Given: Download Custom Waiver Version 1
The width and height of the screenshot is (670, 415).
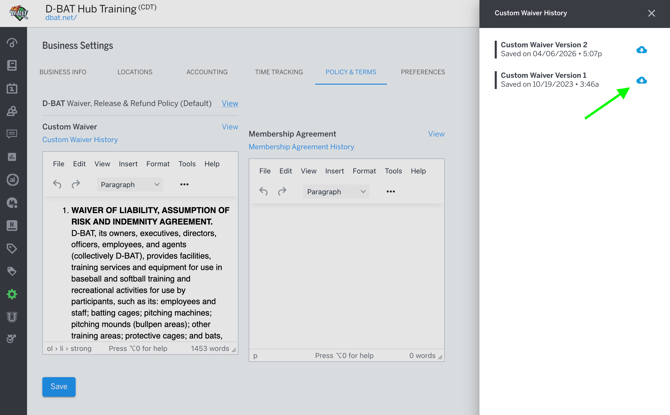Looking at the screenshot, I should (x=641, y=80).
